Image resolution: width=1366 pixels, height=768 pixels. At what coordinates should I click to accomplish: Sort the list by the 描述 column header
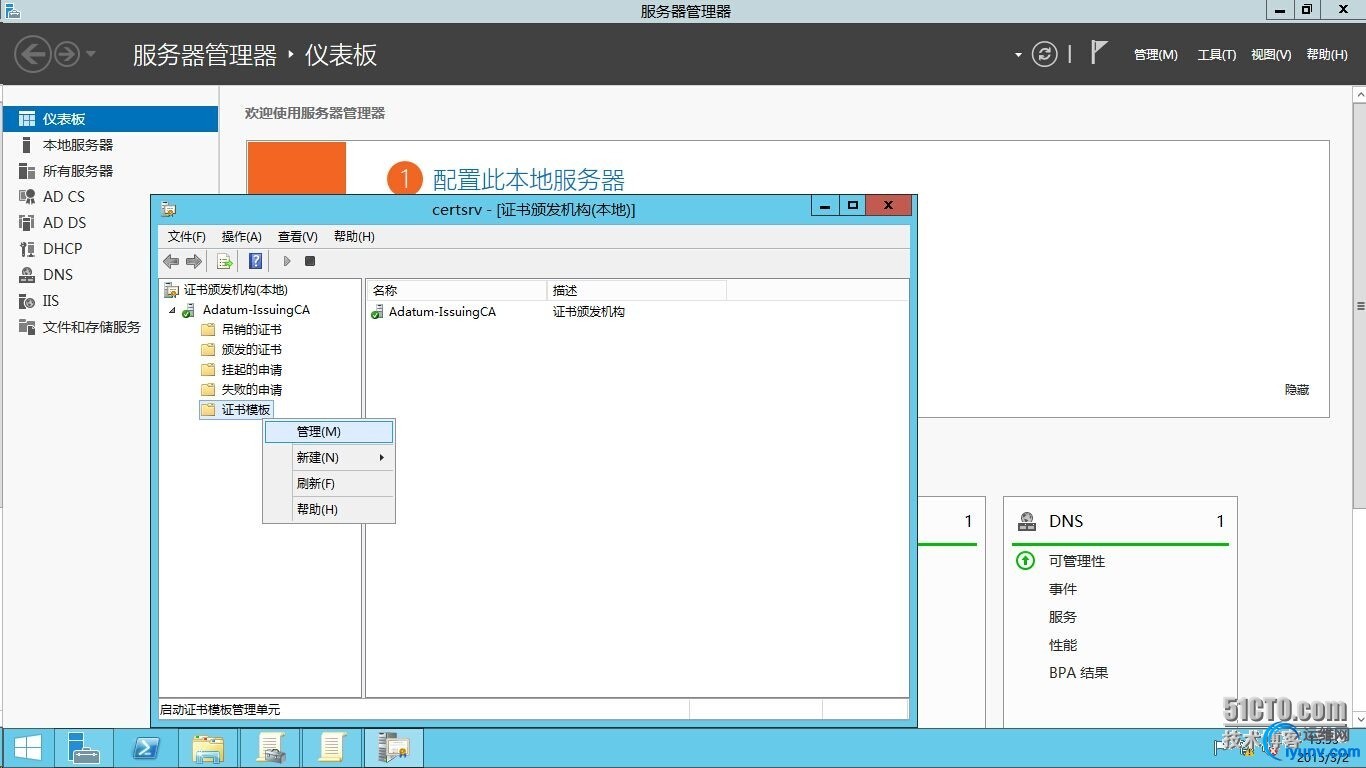click(x=637, y=290)
